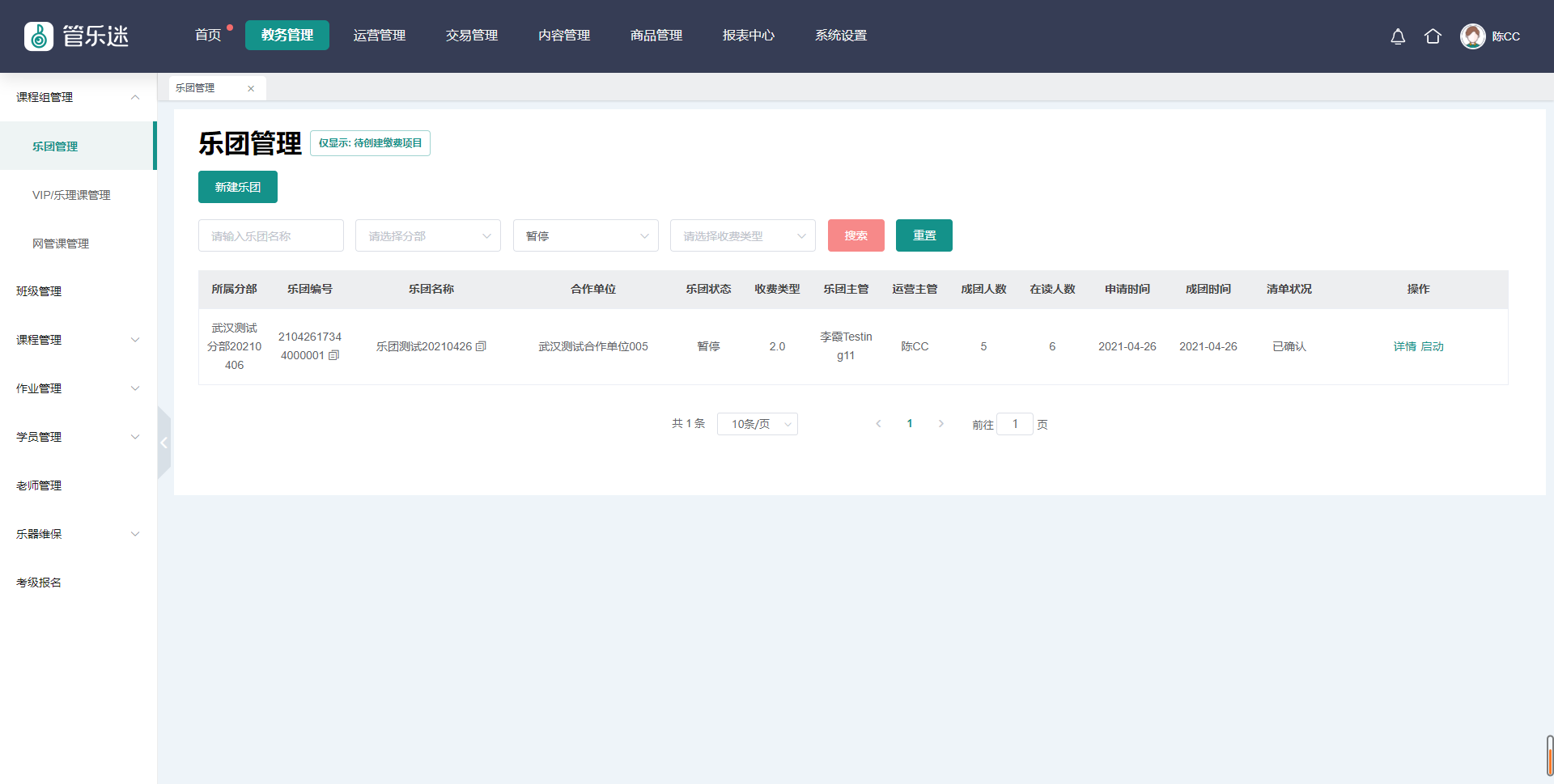The width and height of the screenshot is (1554, 784).
Task: Expand the 课程管理 sidebar menu
Action: pyautogui.click(x=78, y=340)
